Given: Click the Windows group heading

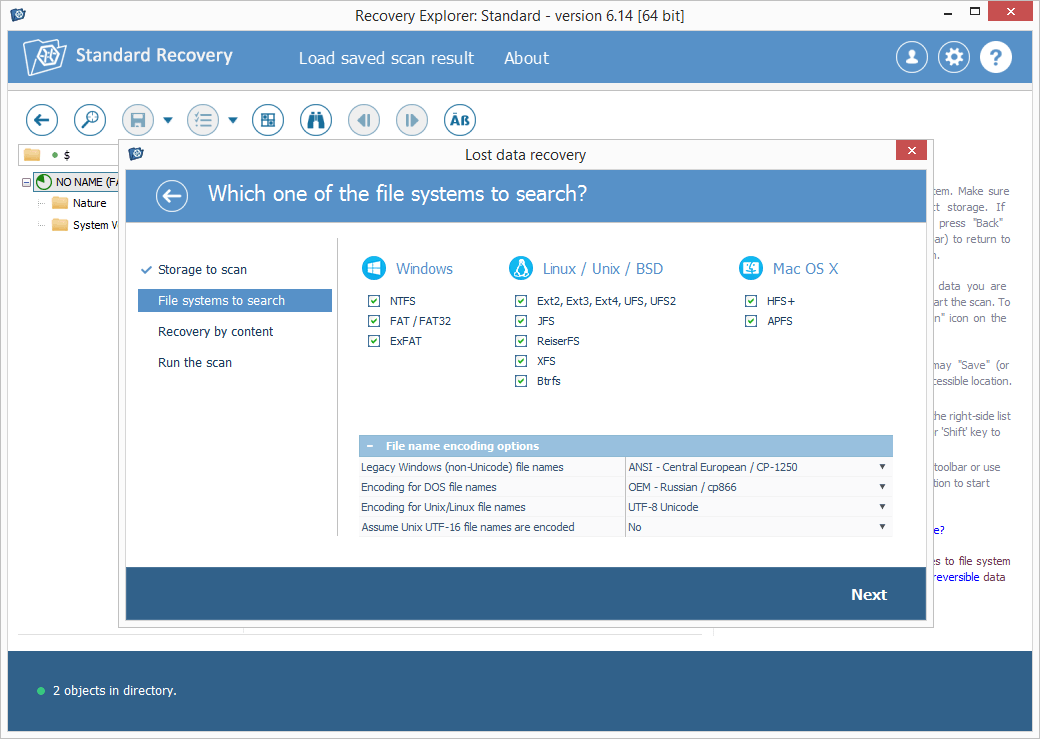Looking at the screenshot, I should [424, 269].
